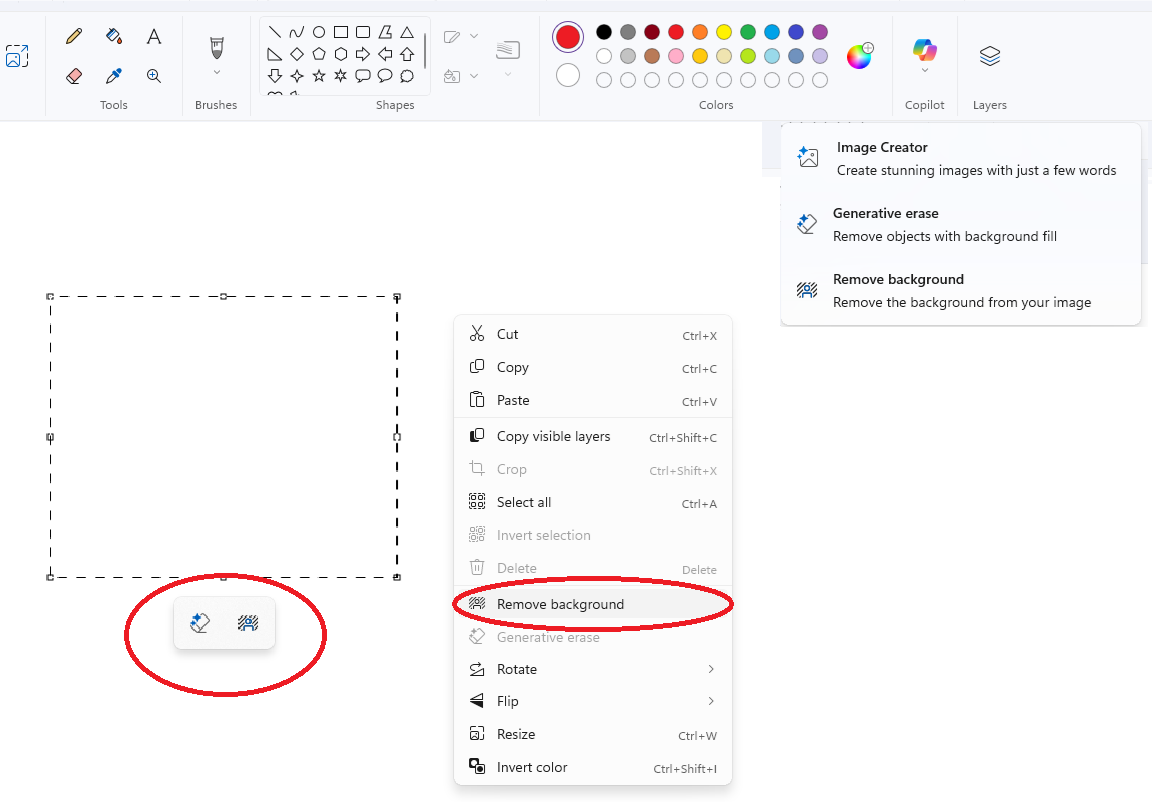Choose Remove background in context menu
1152x802 pixels.
(593, 604)
